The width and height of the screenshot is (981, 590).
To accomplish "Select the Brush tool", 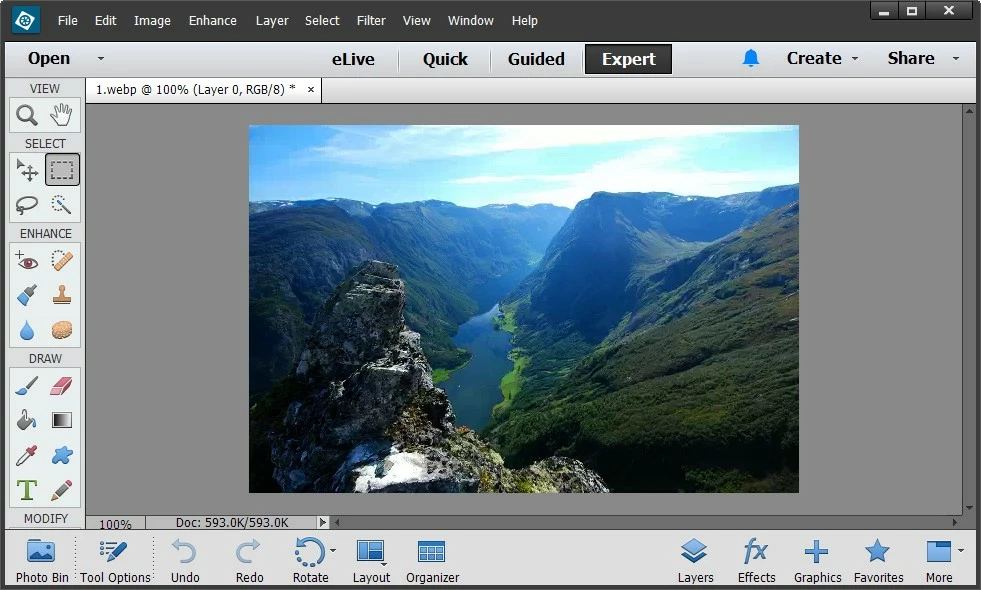I will tap(27, 385).
